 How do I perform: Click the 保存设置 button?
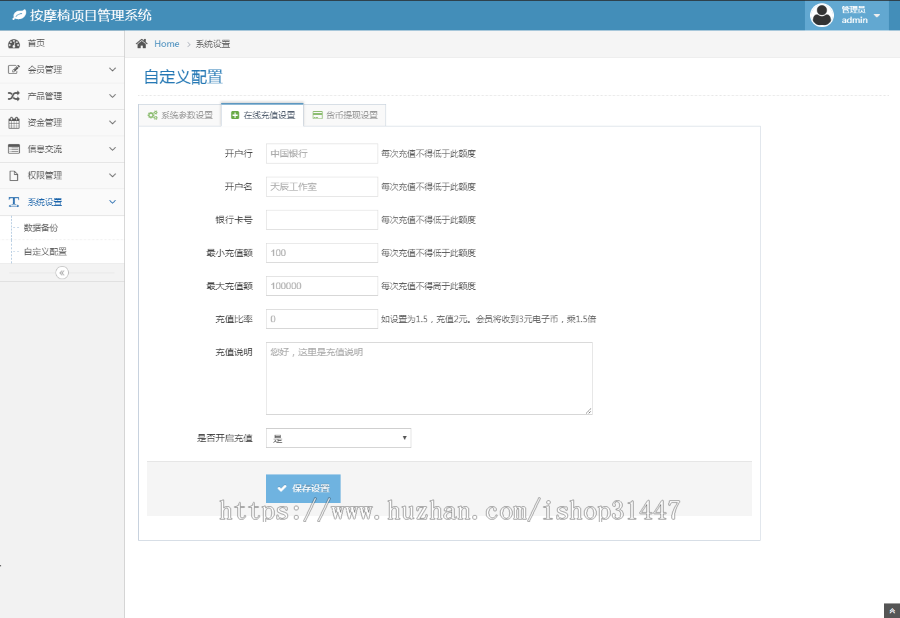point(303,488)
